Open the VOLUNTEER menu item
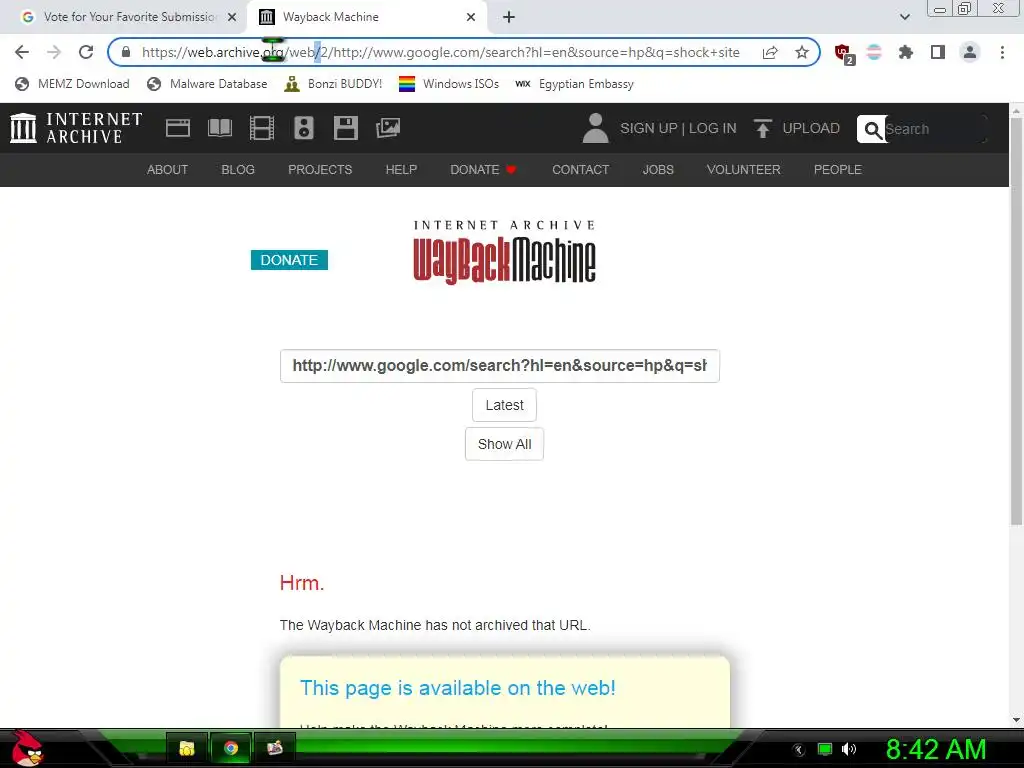 tap(743, 170)
